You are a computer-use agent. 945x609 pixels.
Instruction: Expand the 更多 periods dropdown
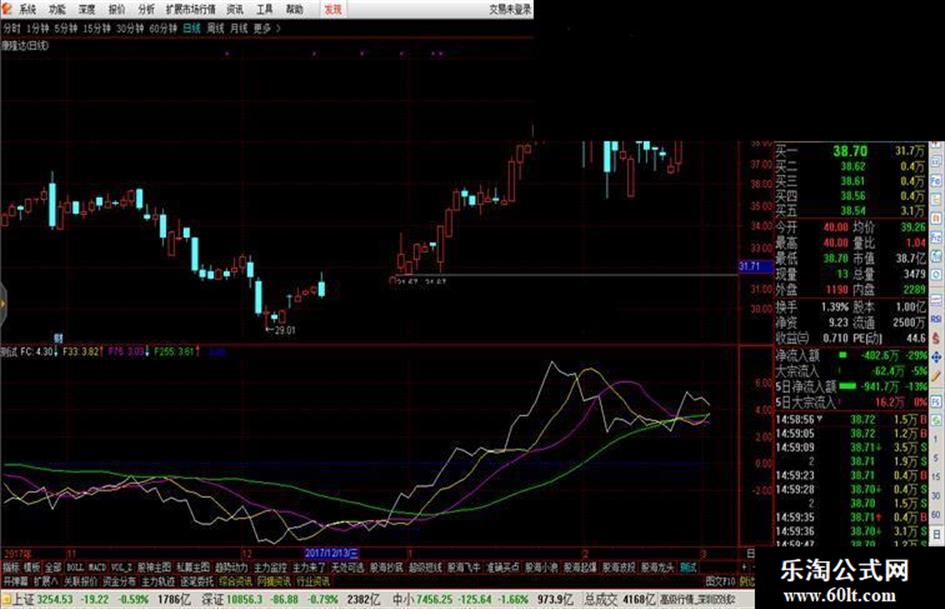[266, 28]
